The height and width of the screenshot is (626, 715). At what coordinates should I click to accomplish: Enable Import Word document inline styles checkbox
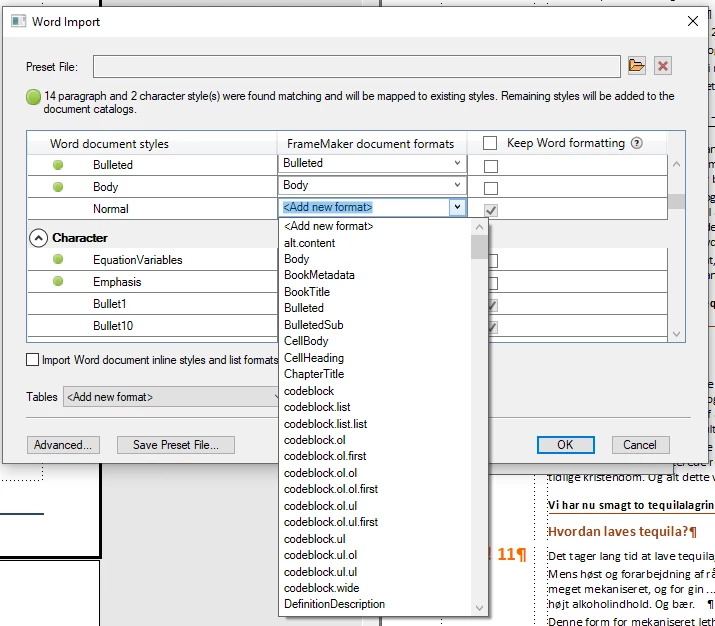point(32,360)
